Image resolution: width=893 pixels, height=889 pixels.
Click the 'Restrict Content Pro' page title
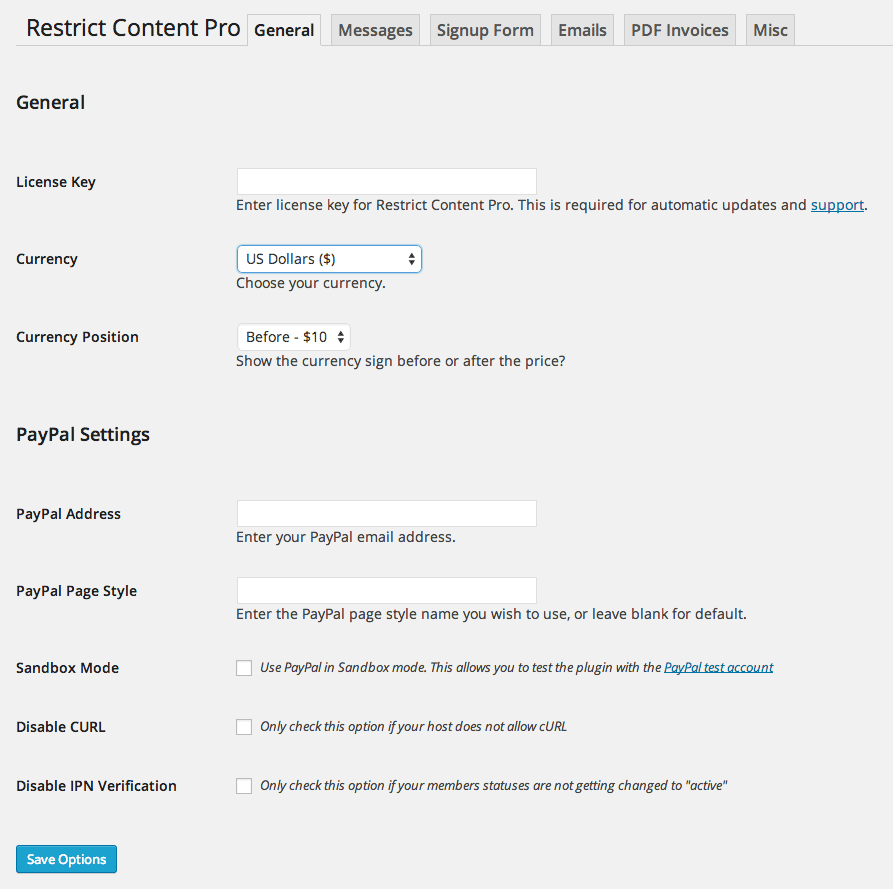[x=133, y=28]
